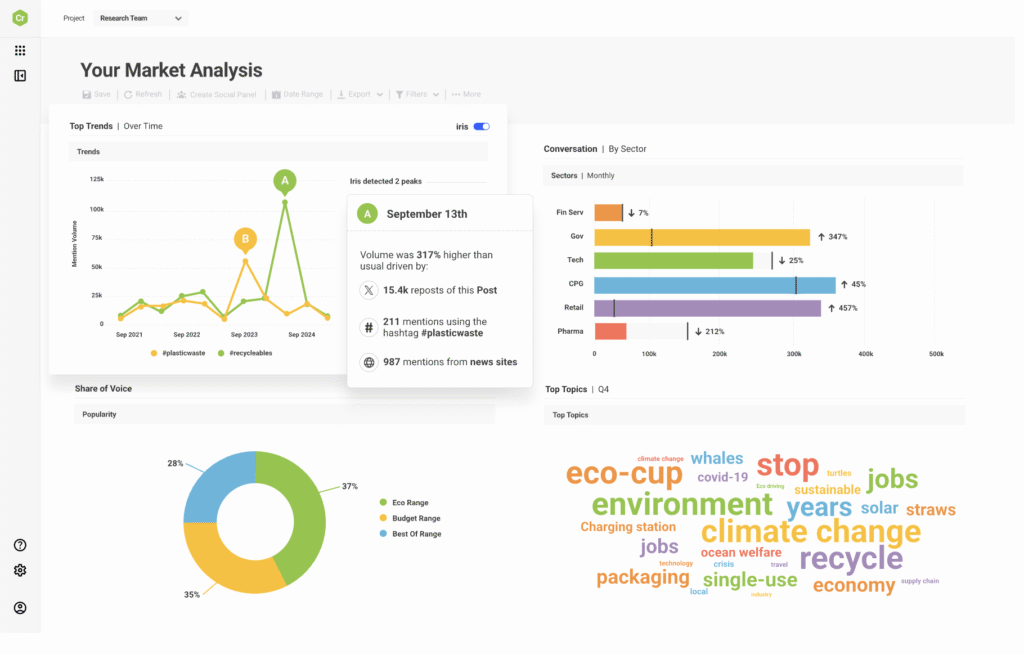Click the globe news sites icon
This screenshot has height=655, width=1024.
[369, 362]
